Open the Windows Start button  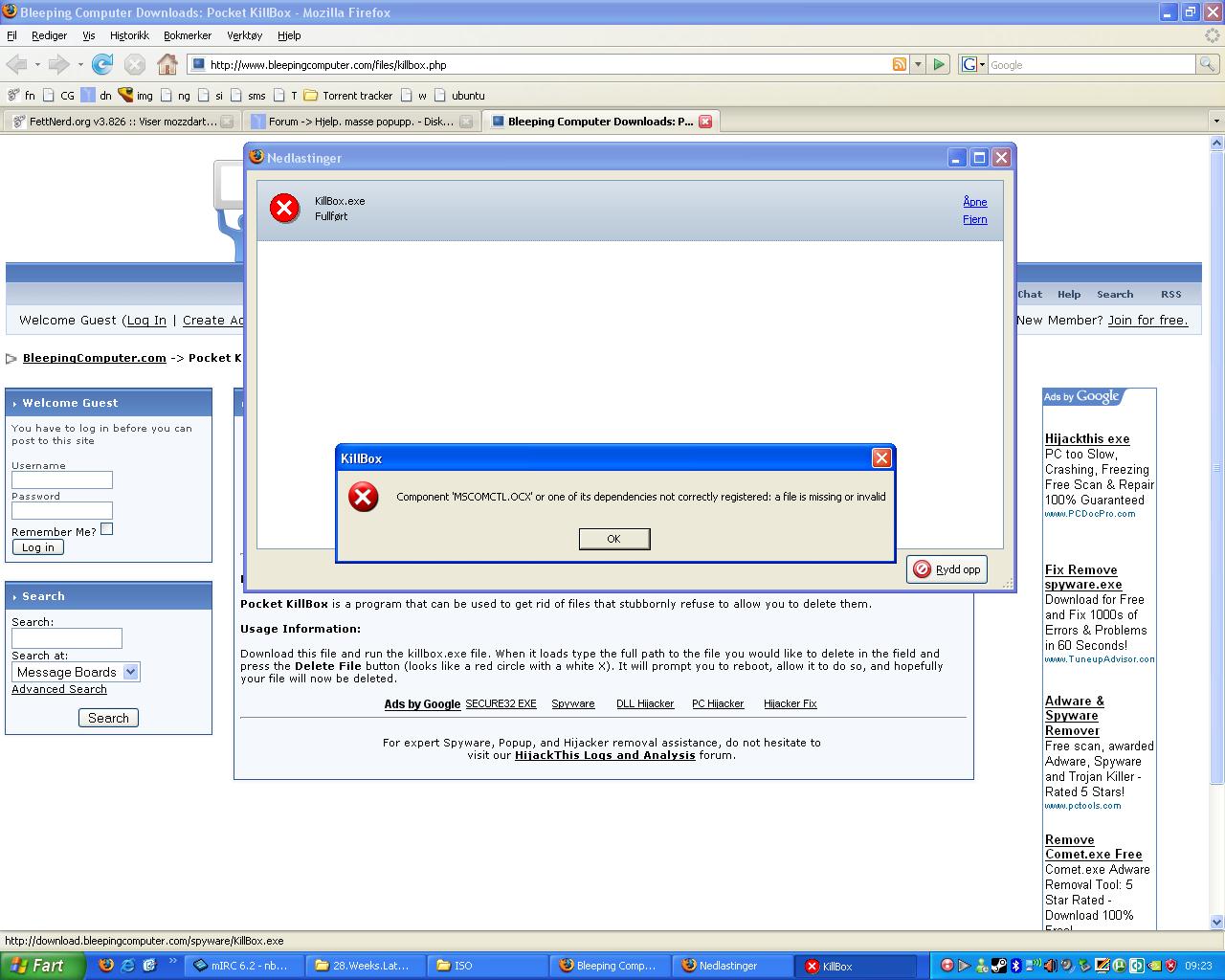(x=41, y=966)
